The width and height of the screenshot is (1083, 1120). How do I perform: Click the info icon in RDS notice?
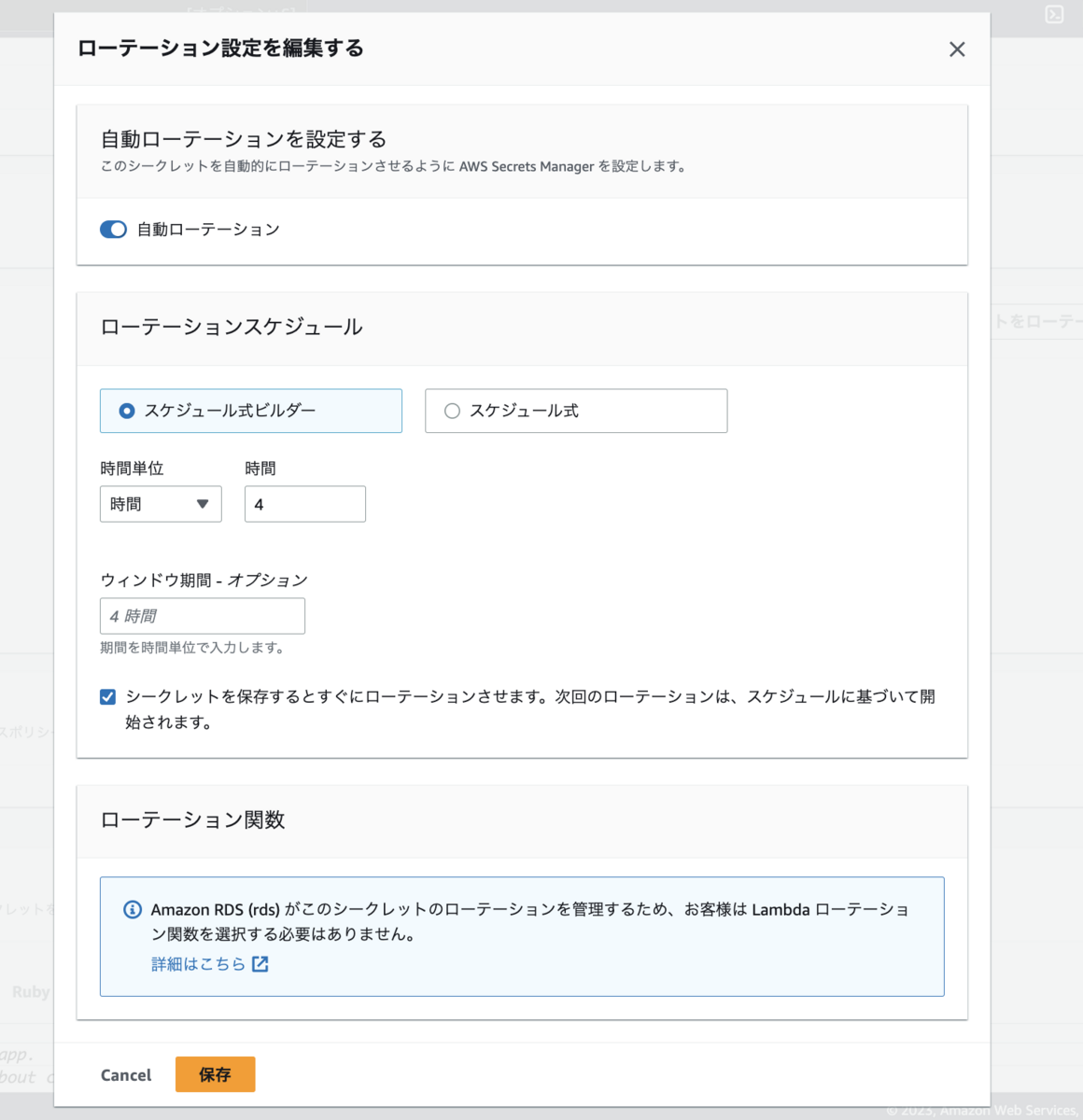coord(133,910)
